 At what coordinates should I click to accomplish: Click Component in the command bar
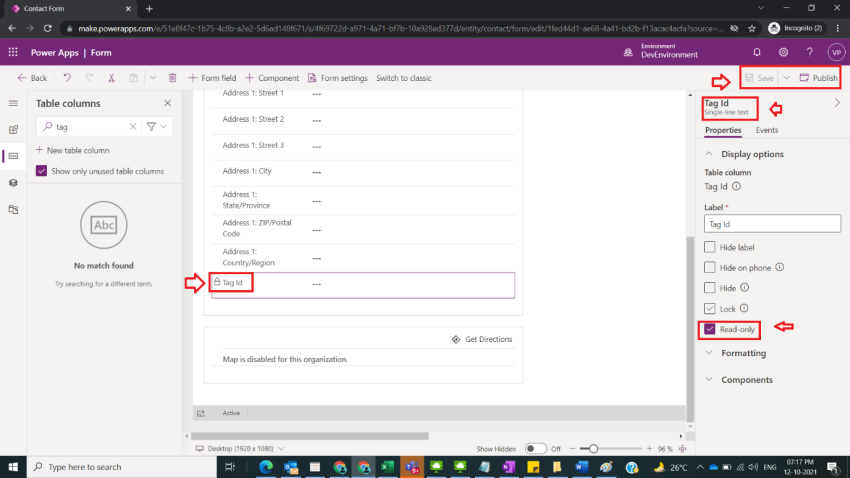(x=272, y=78)
